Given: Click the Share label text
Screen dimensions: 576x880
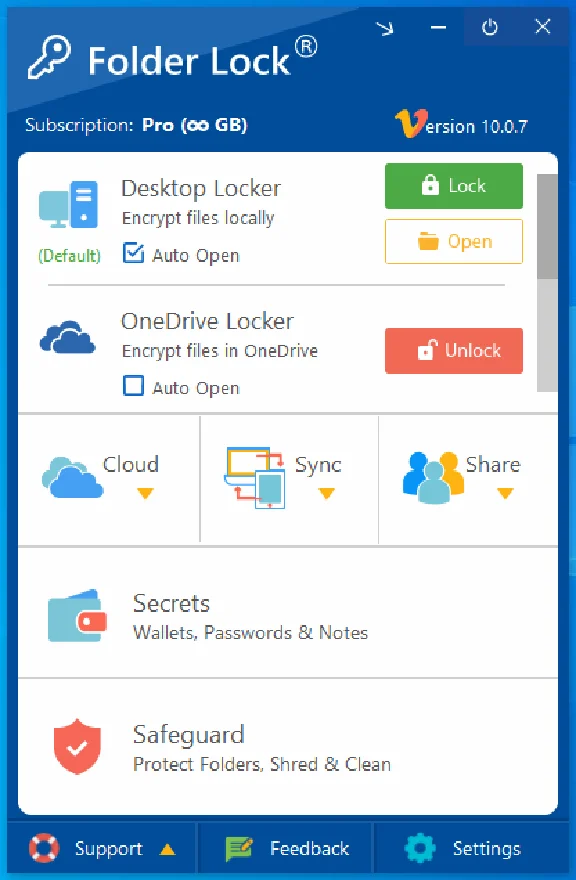Looking at the screenshot, I should pyautogui.click(x=493, y=465).
